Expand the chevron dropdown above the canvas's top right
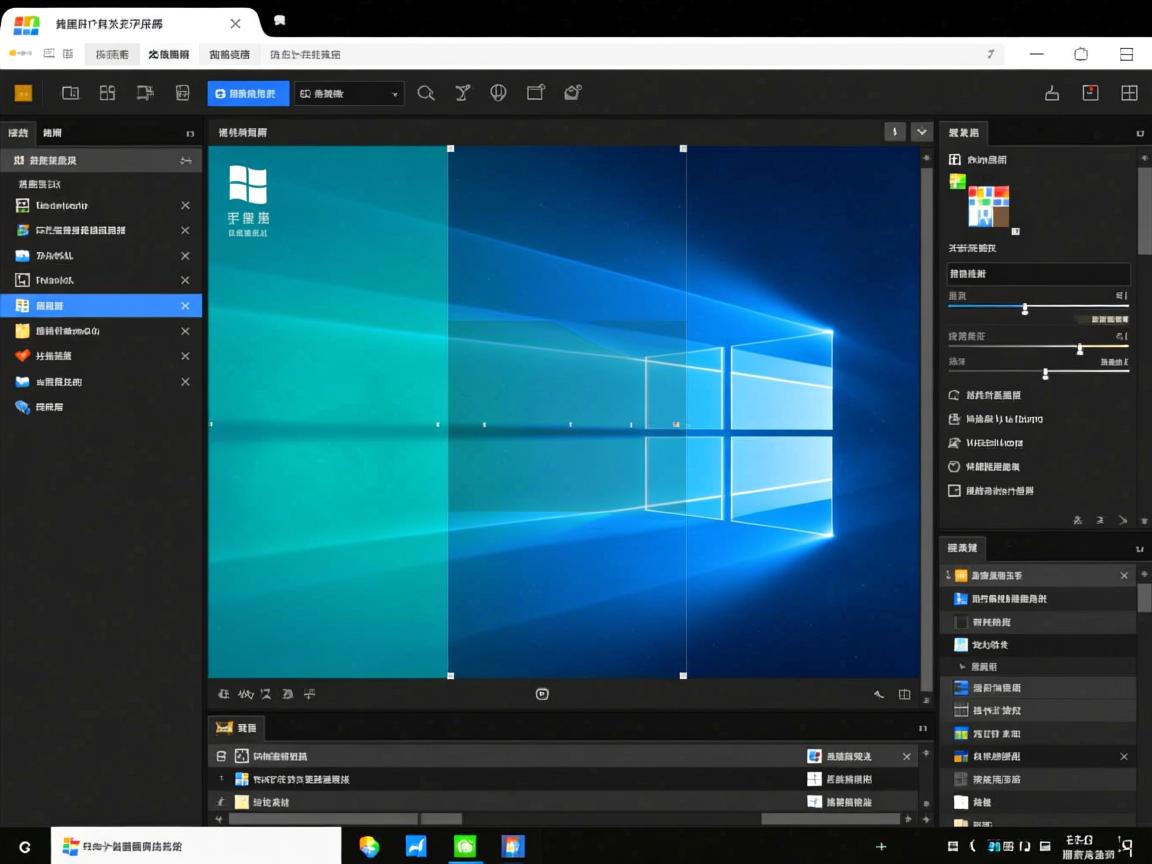 coord(921,132)
